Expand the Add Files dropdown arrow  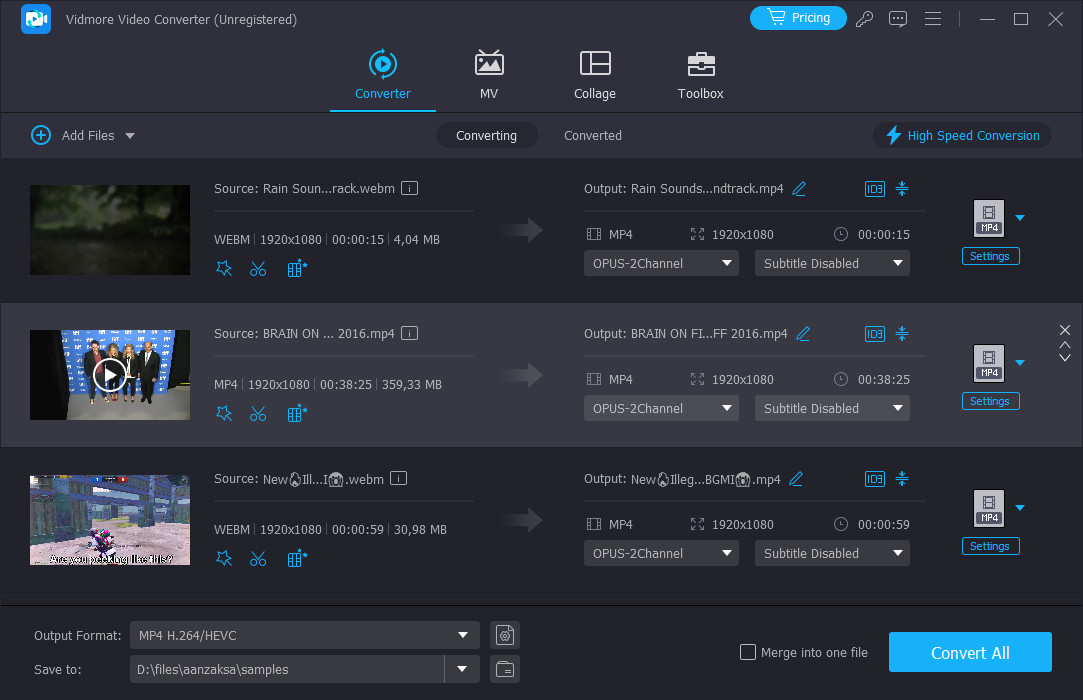tap(130, 136)
